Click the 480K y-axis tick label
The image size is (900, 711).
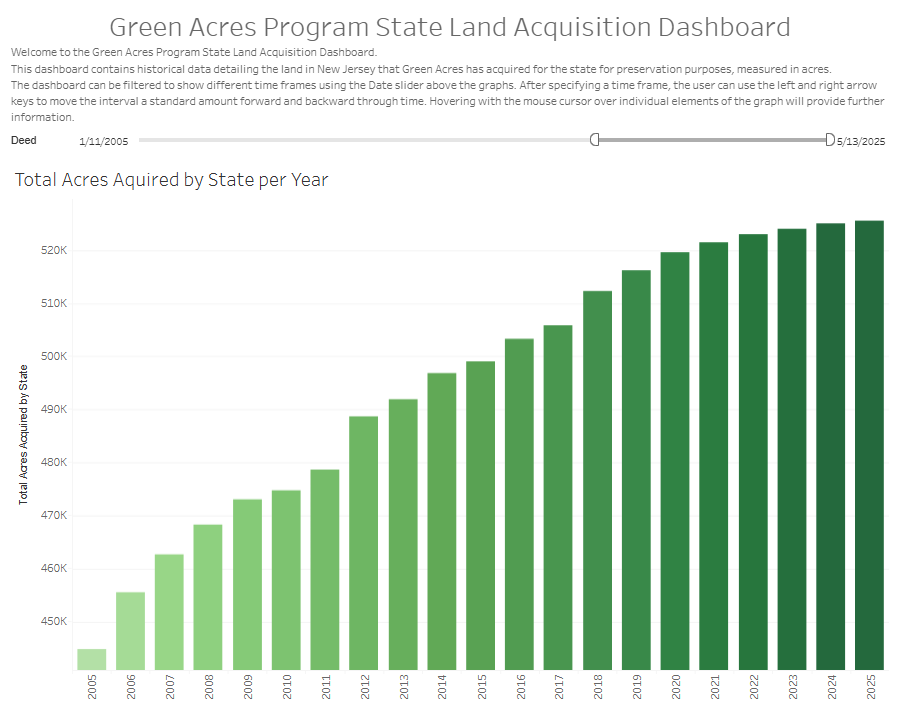click(54, 463)
